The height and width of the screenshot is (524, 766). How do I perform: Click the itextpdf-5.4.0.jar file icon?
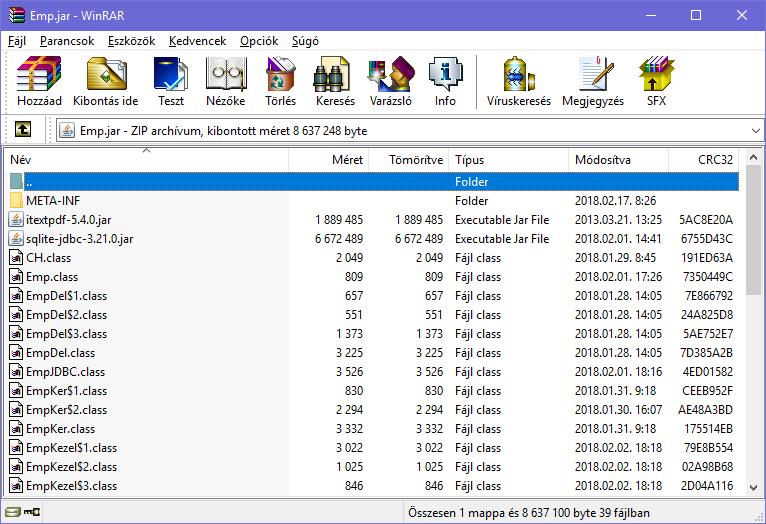click(16, 219)
